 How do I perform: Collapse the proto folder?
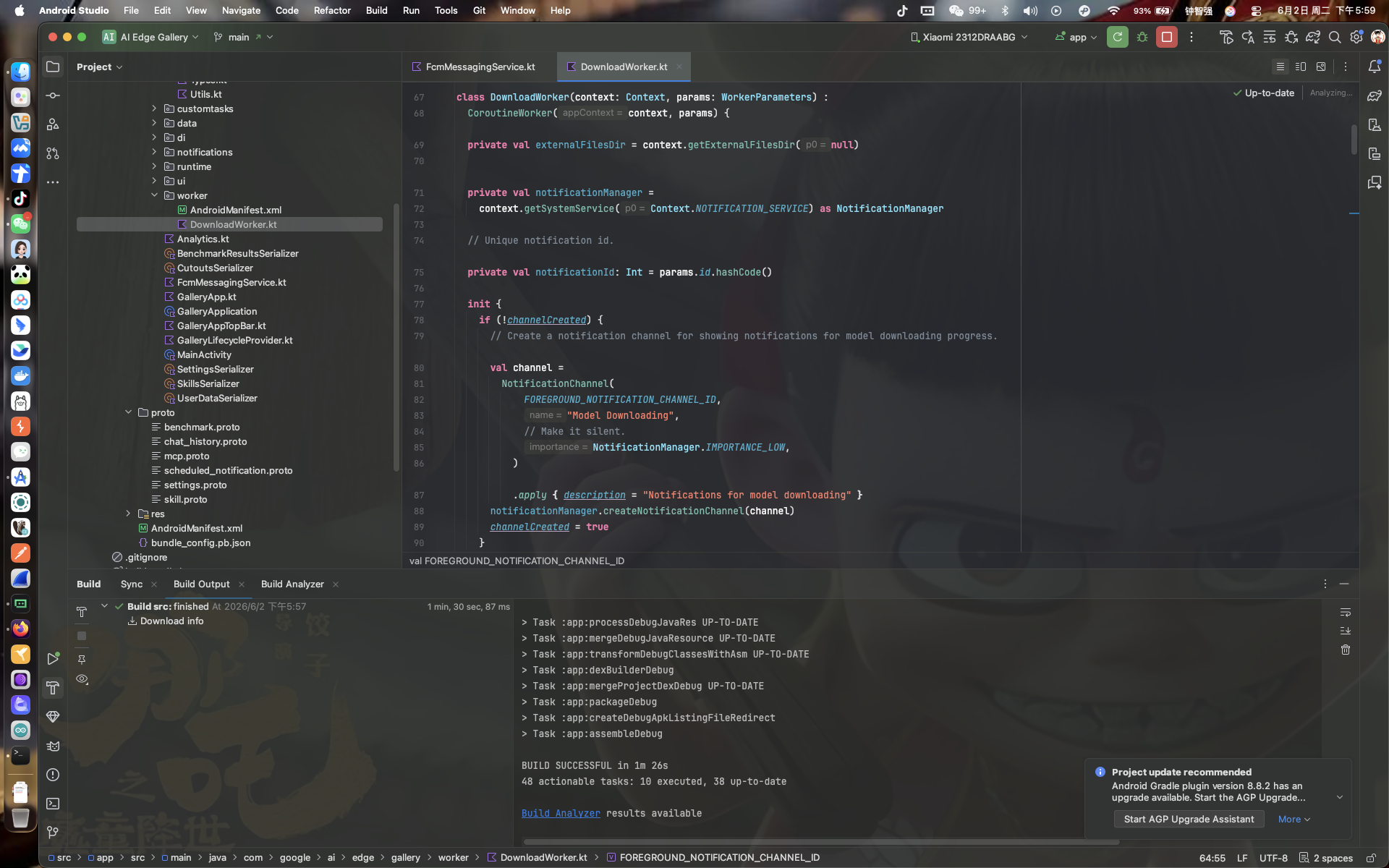pos(128,412)
